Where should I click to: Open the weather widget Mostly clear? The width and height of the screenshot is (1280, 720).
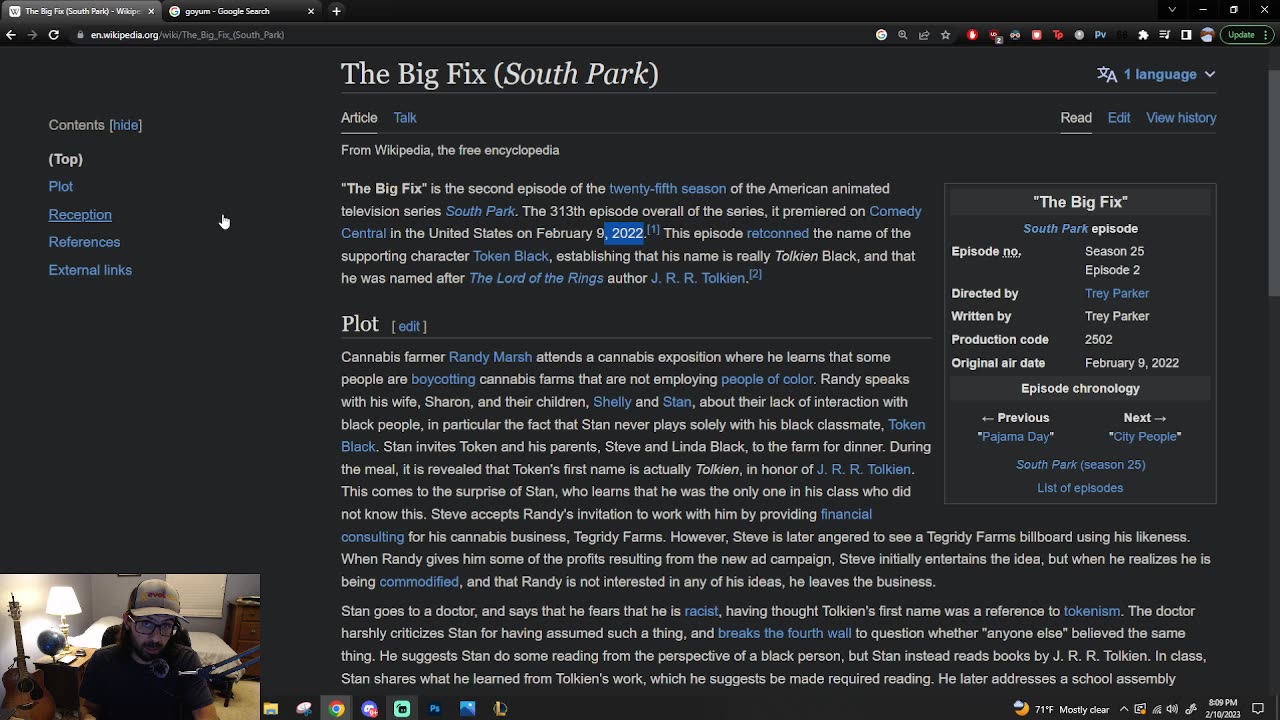click(x=1060, y=709)
